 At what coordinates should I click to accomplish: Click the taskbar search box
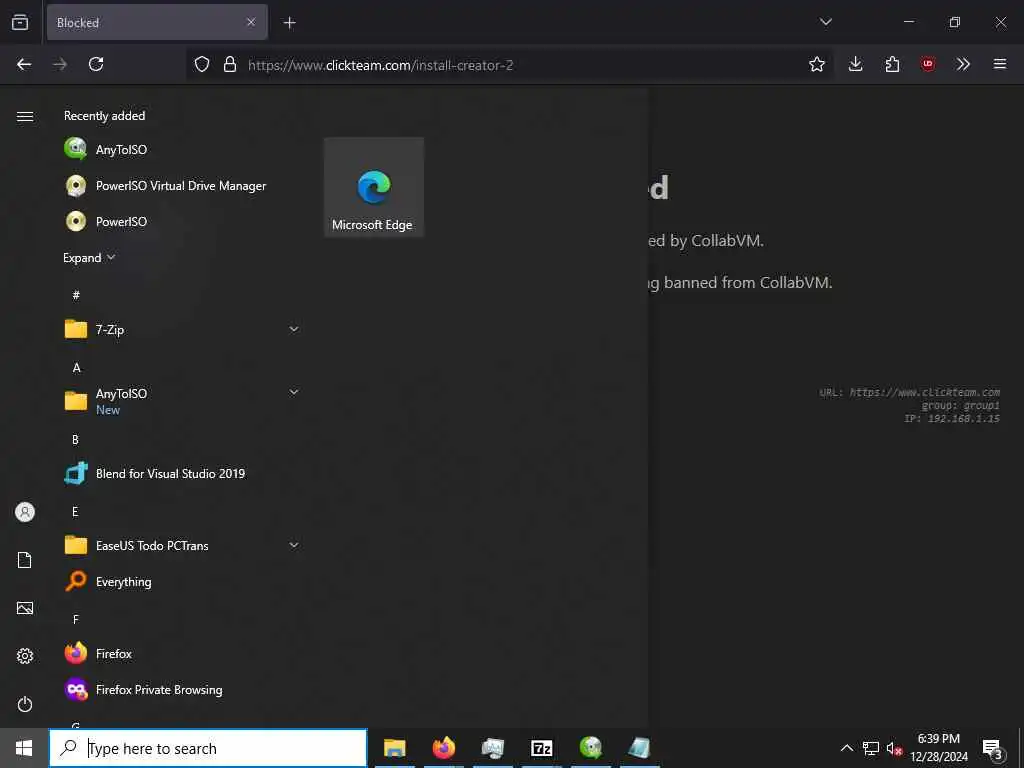pos(208,748)
